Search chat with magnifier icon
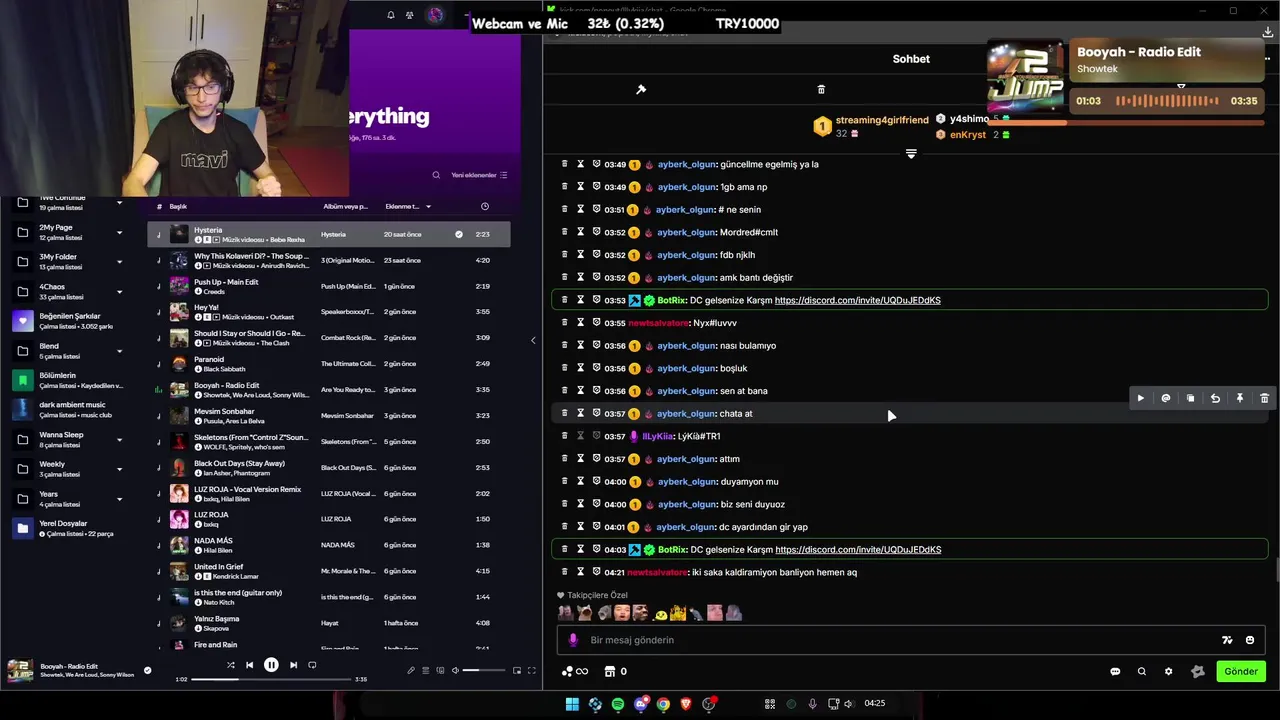 click(1141, 671)
